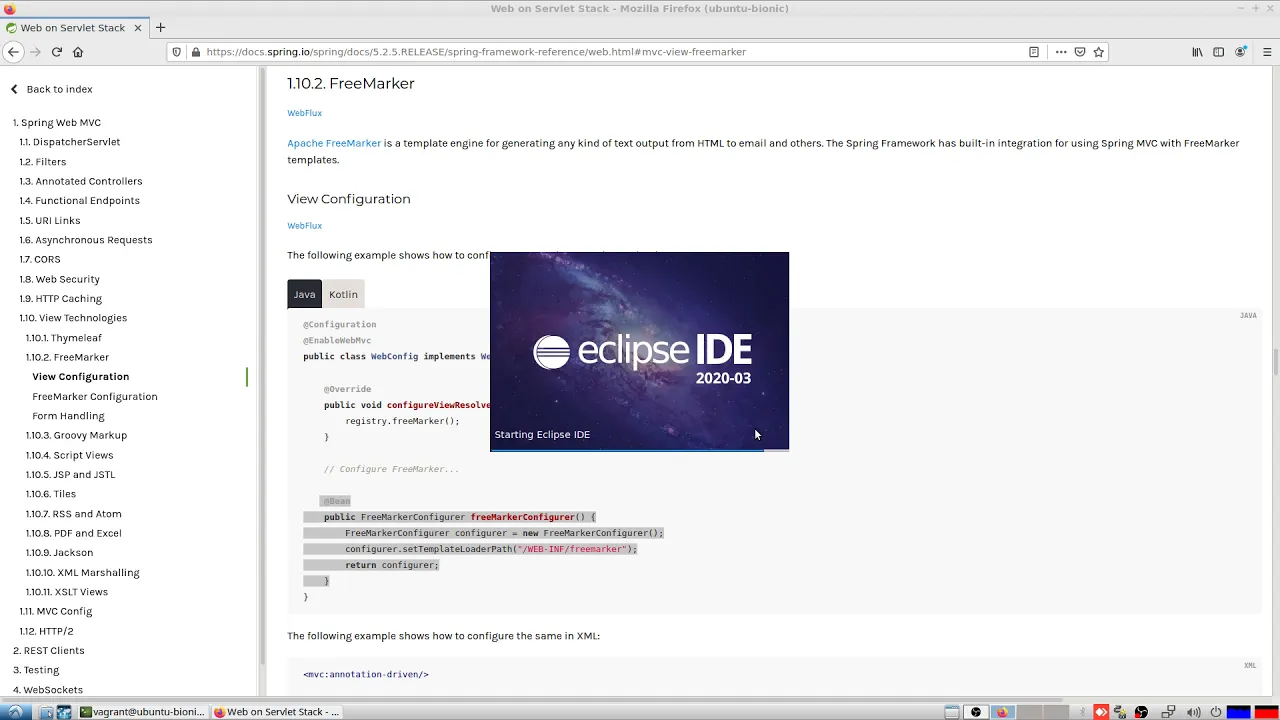The height and width of the screenshot is (720, 1280).
Task: Open page actions three-dot menu
Action: pyautogui.click(x=1061, y=52)
